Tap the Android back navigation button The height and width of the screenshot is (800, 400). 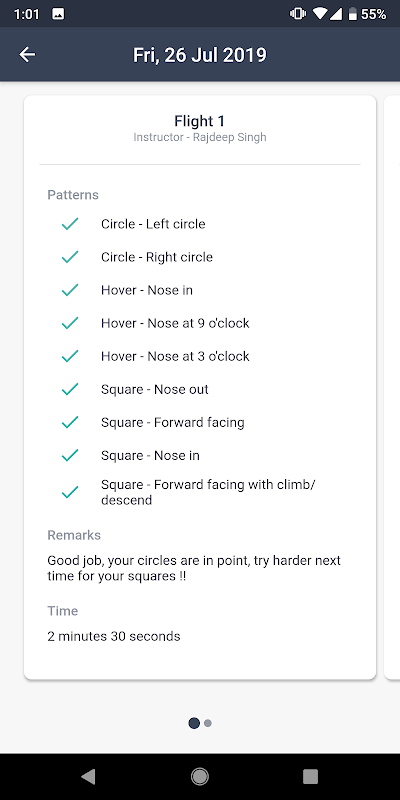[x=88, y=777]
